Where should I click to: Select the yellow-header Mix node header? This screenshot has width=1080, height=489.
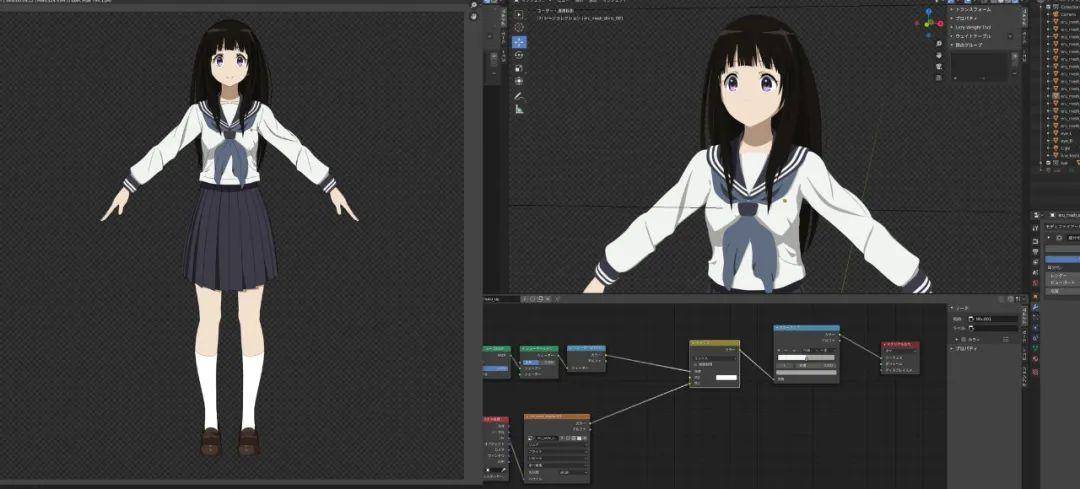[714, 343]
